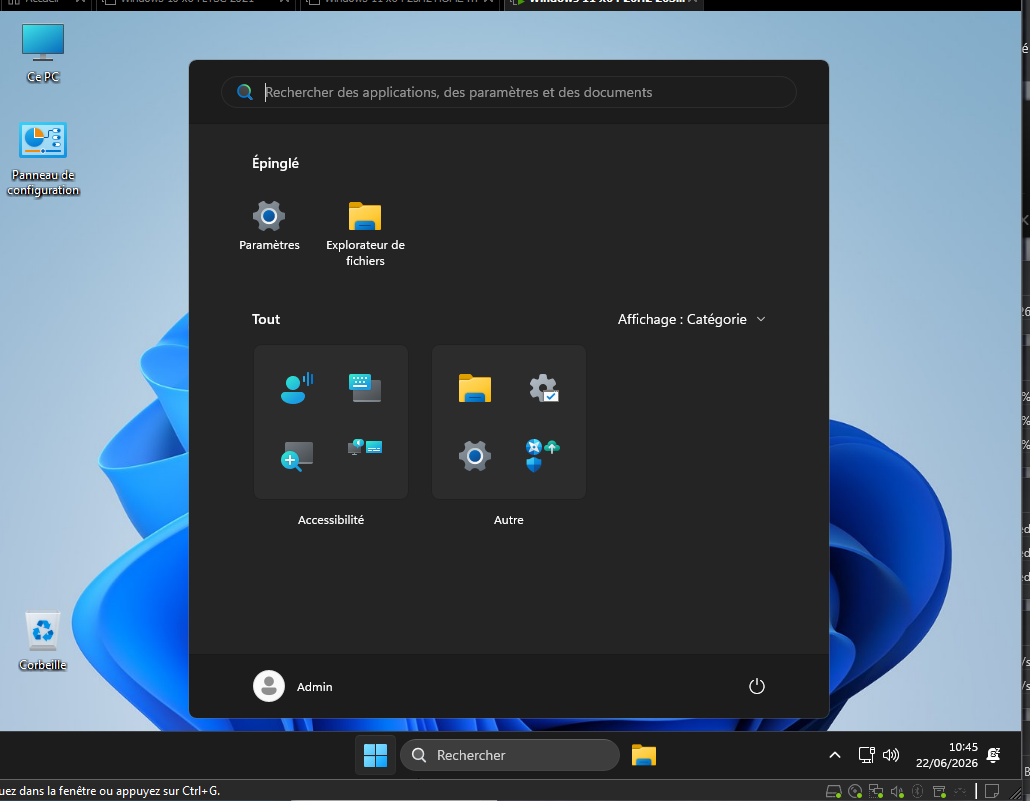
Task: Open small multi-icon group in Accessibilité folder
Action: pyautogui.click(x=365, y=447)
